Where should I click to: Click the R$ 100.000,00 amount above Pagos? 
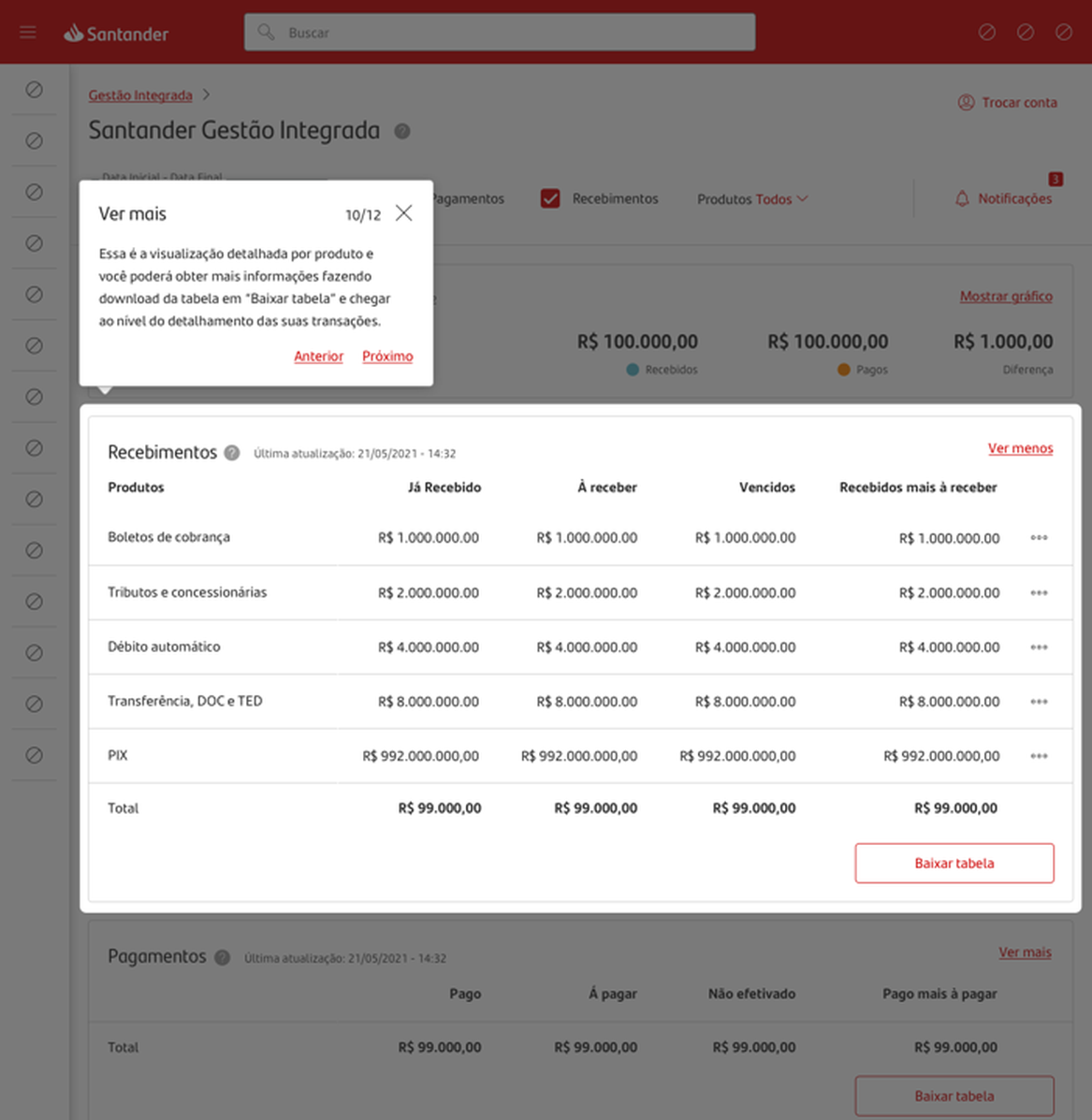click(828, 342)
